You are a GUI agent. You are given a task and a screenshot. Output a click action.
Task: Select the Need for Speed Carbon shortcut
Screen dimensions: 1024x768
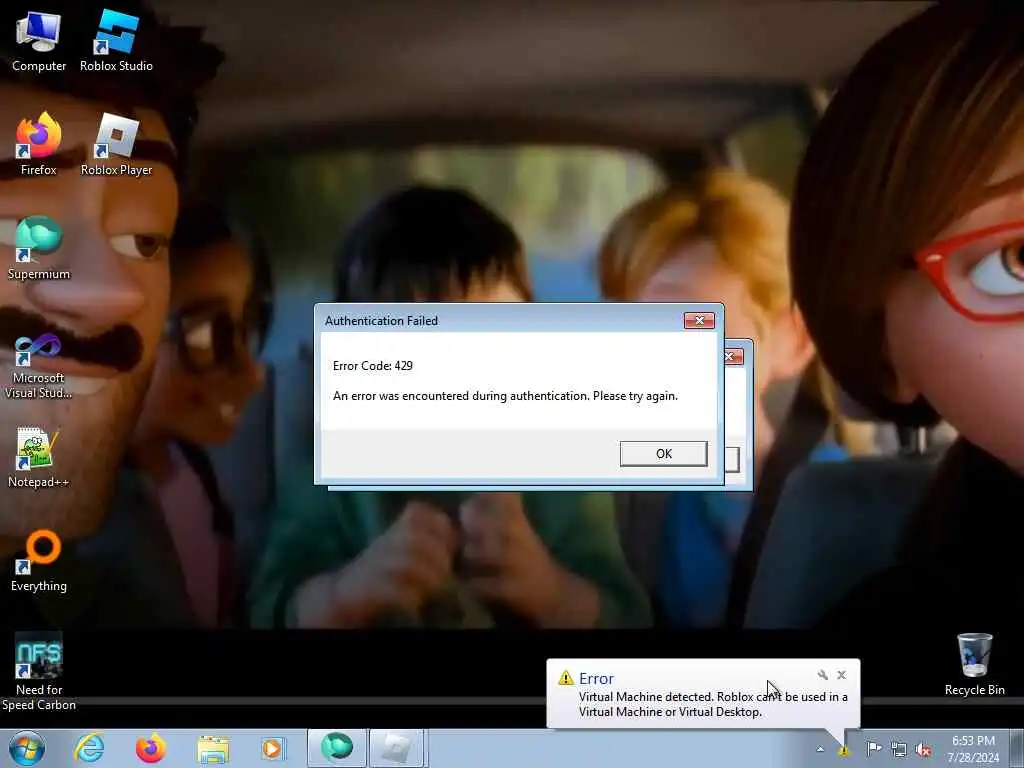tap(39, 671)
